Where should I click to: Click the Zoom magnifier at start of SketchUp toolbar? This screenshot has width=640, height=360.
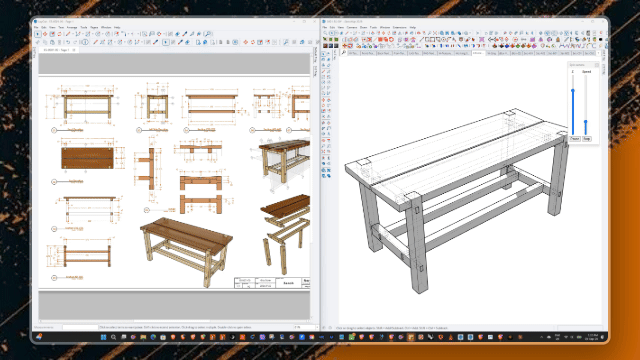(325, 33)
